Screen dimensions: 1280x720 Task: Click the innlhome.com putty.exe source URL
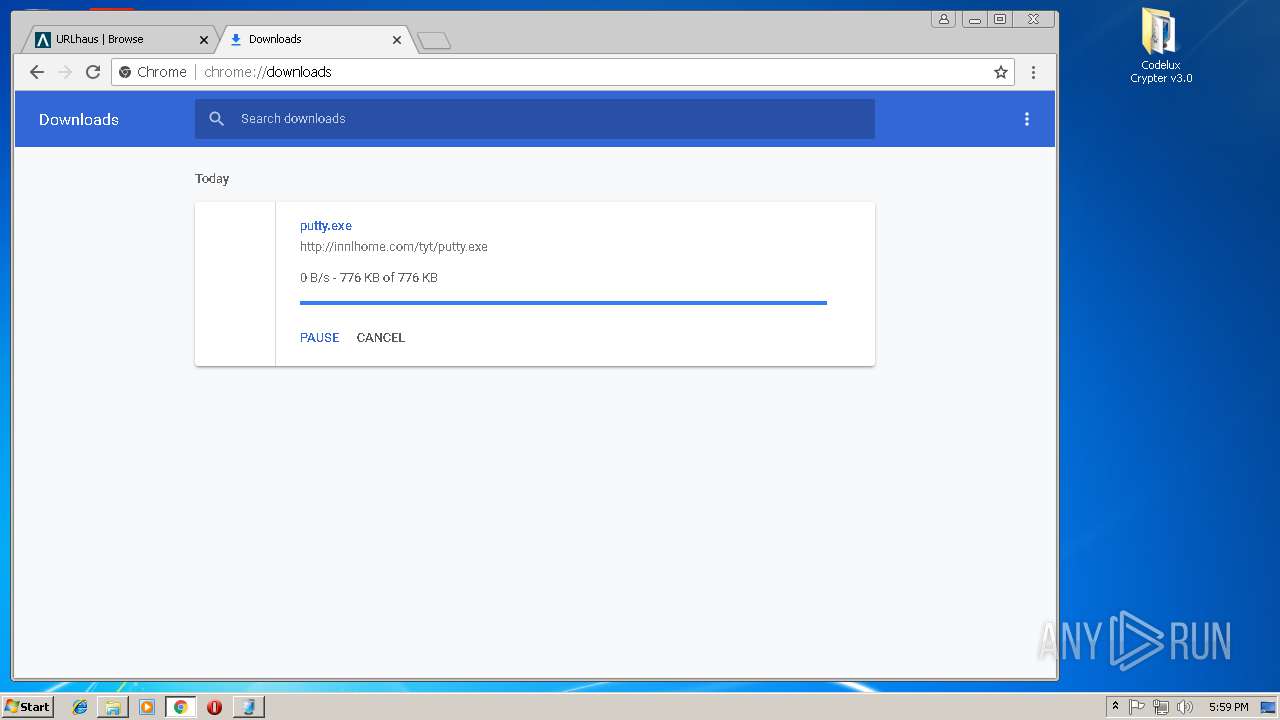394,247
